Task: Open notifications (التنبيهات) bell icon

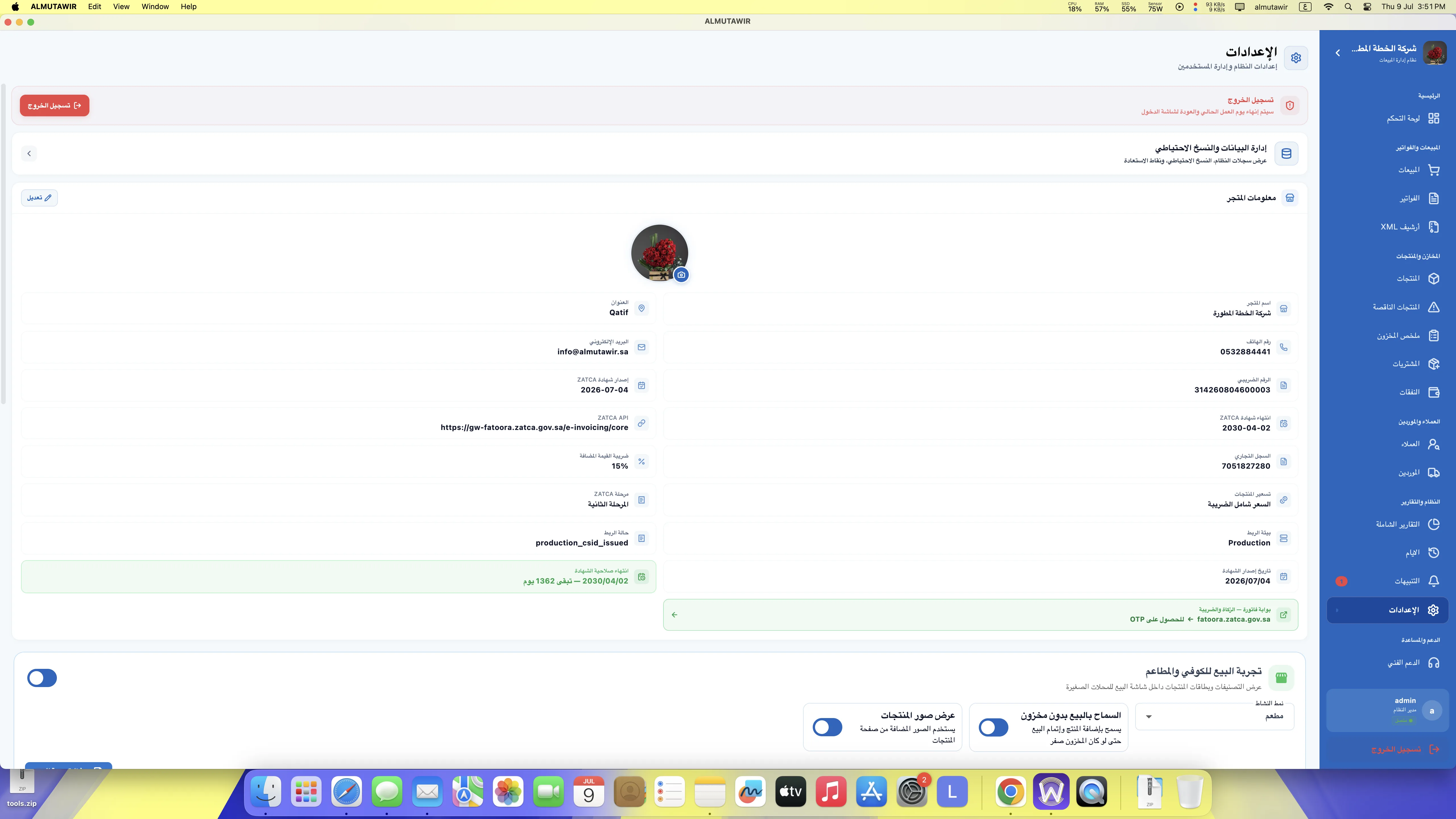Action: click(1433, 581)
